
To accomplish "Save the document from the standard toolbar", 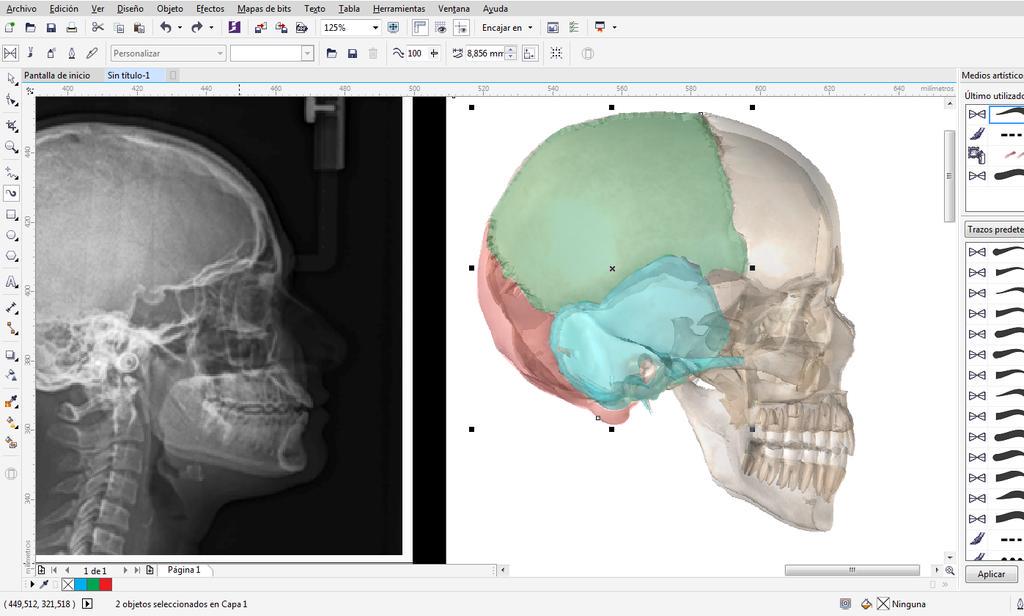I will 51,27.
